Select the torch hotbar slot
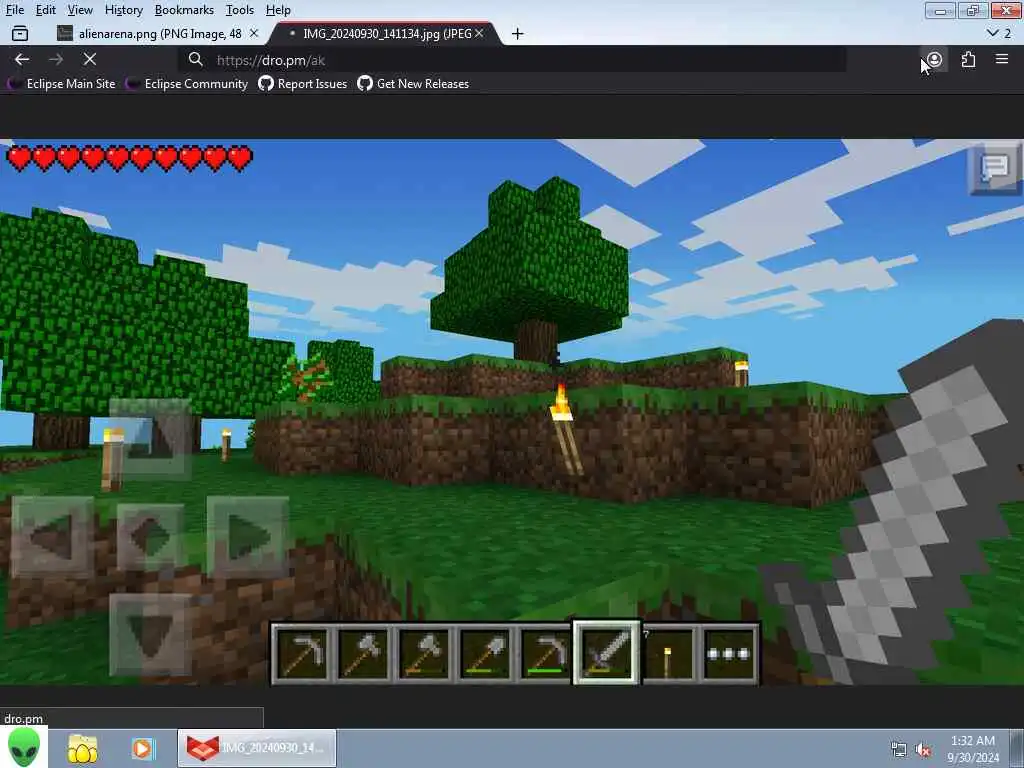The height and width of the screenshot is (768, 1024). click(667, 654)
